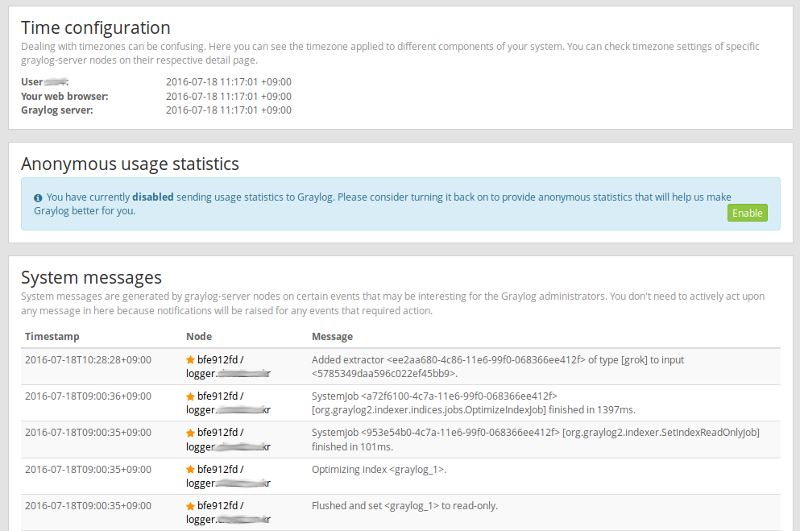The image size is (800, 531).
Task: Click the System messages heading
Action: [91, 277]
